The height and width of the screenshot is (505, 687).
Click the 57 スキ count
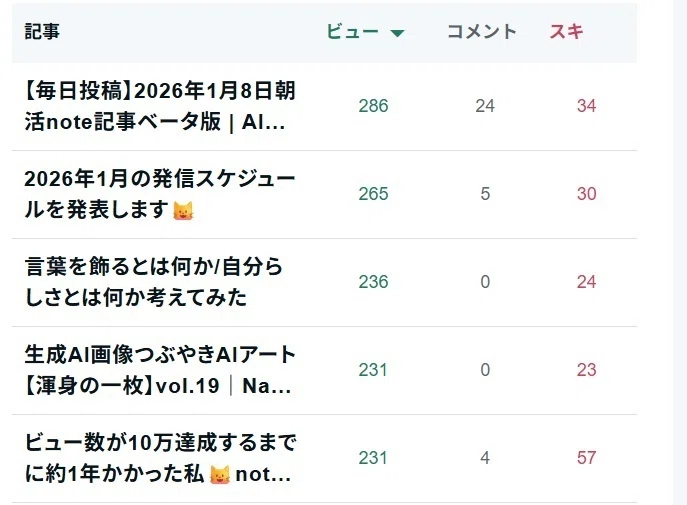(586, 458)
